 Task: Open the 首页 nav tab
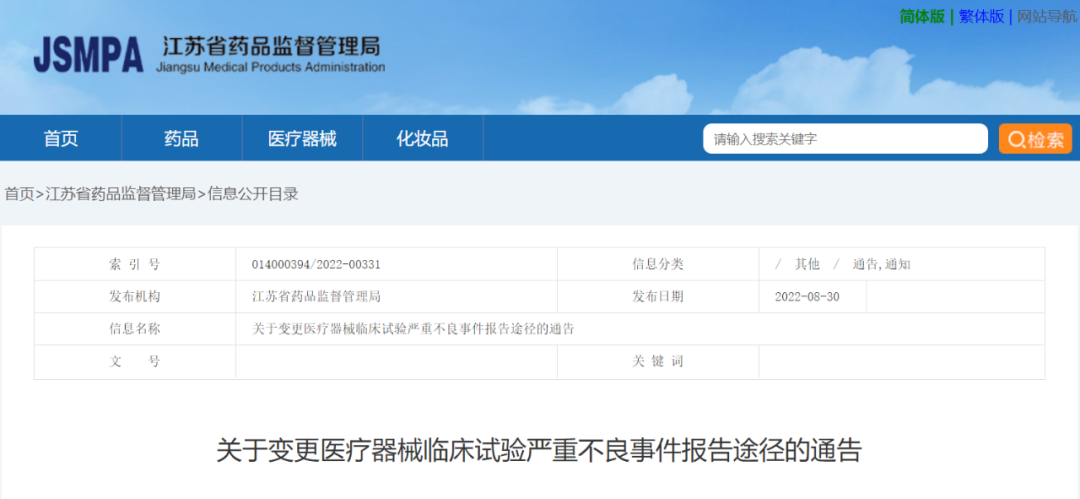pyautogui.click(x=61, y=139)
